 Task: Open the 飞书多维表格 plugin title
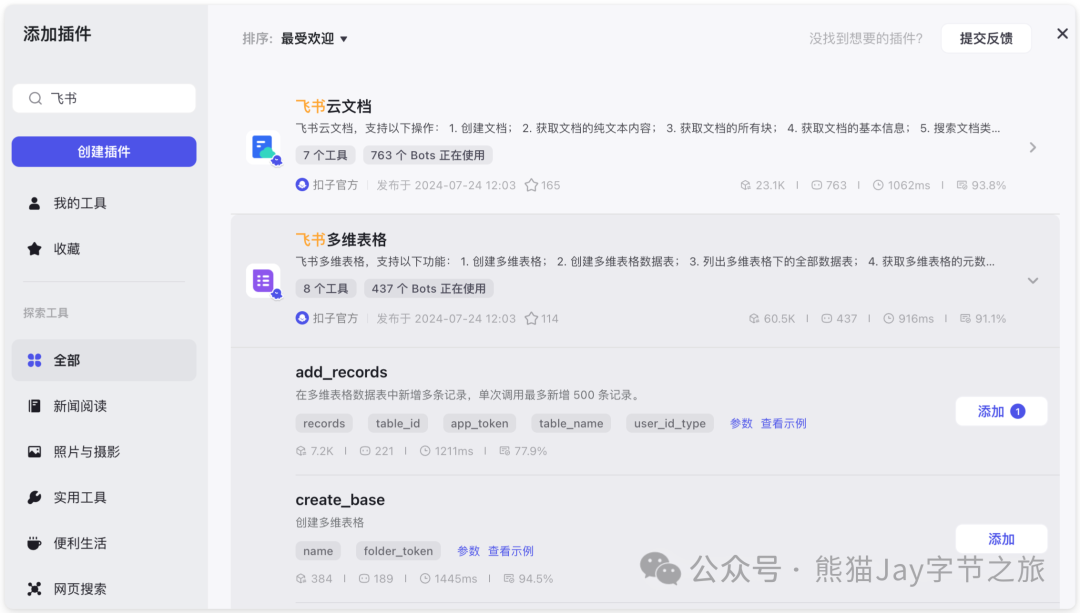pyautogui.click(x=341, y=240)
